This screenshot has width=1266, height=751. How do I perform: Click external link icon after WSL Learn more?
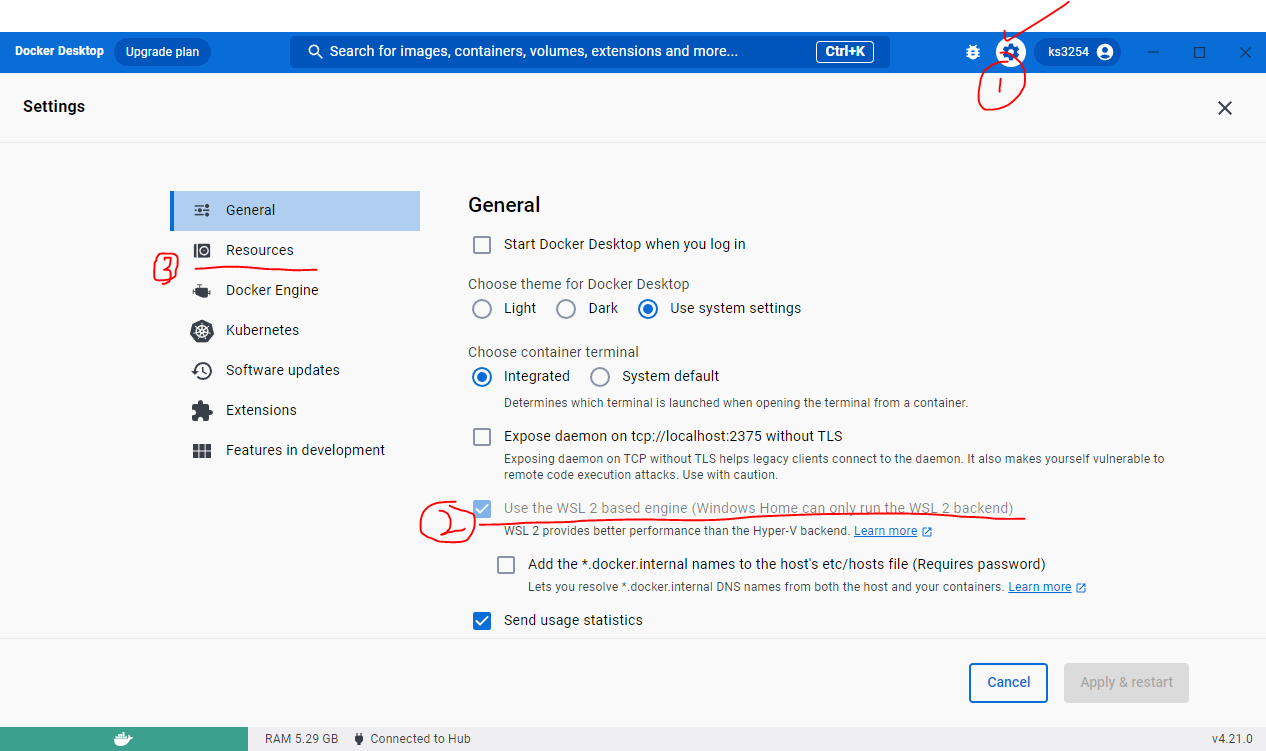click(x=927, y=532)
